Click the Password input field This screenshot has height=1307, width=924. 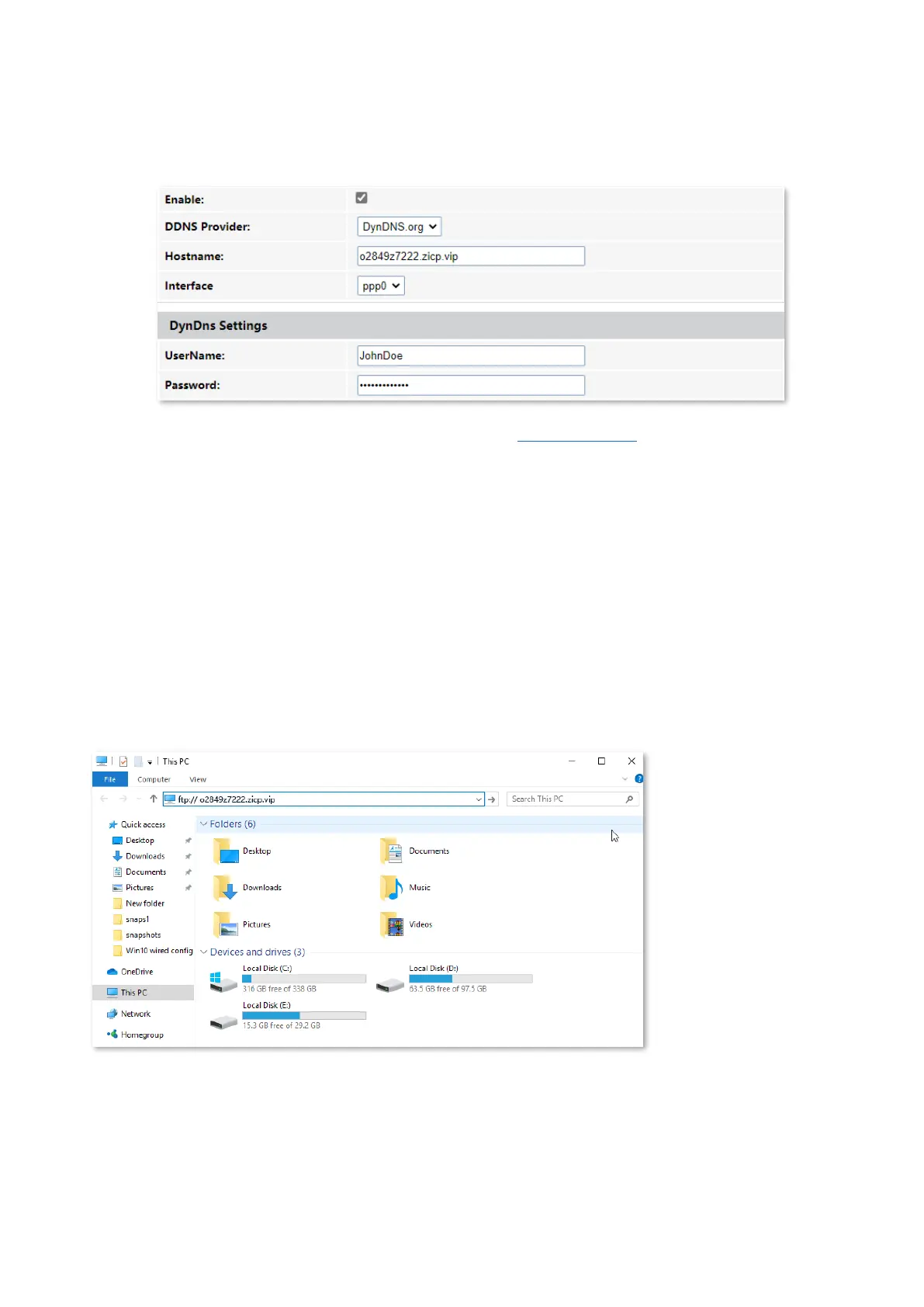point(471,385)
